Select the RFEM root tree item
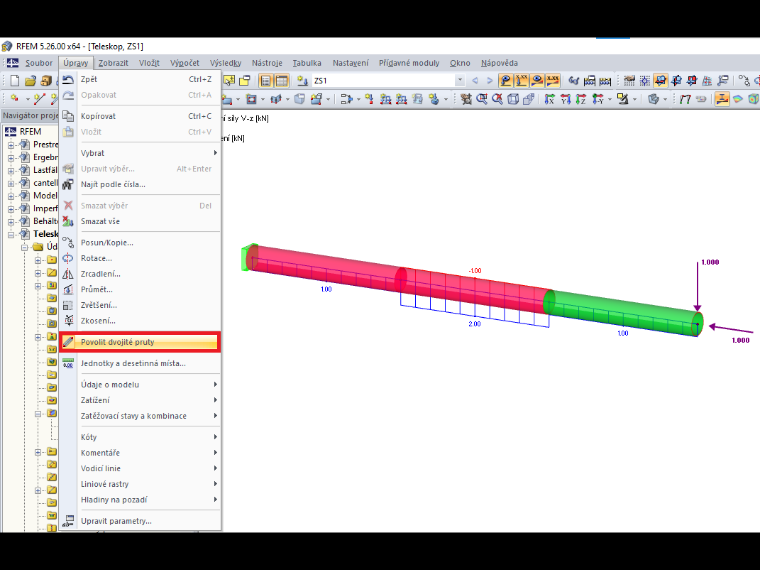Screen dimensions: 760x570 click(x=30, y=132)
